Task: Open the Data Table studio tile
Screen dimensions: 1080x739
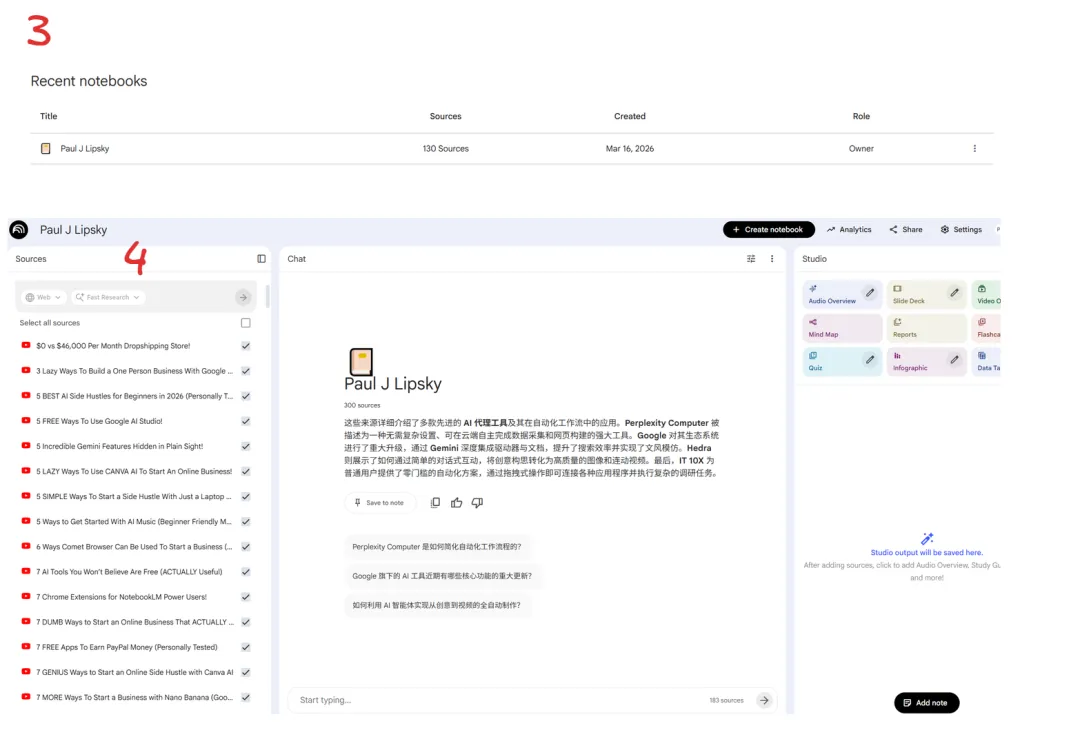Action: 986,362
